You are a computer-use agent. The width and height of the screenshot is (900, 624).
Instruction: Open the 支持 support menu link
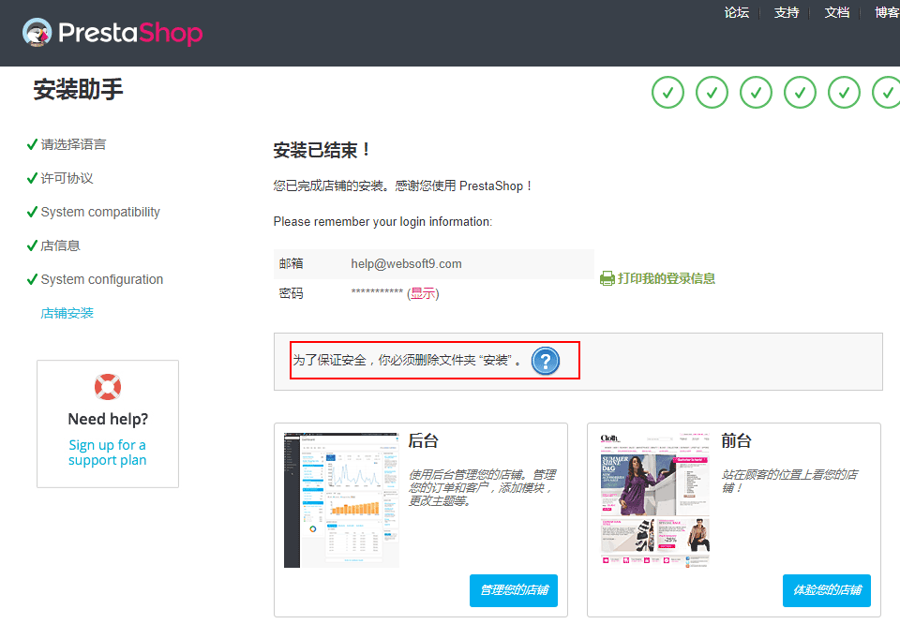coord(786,13)
